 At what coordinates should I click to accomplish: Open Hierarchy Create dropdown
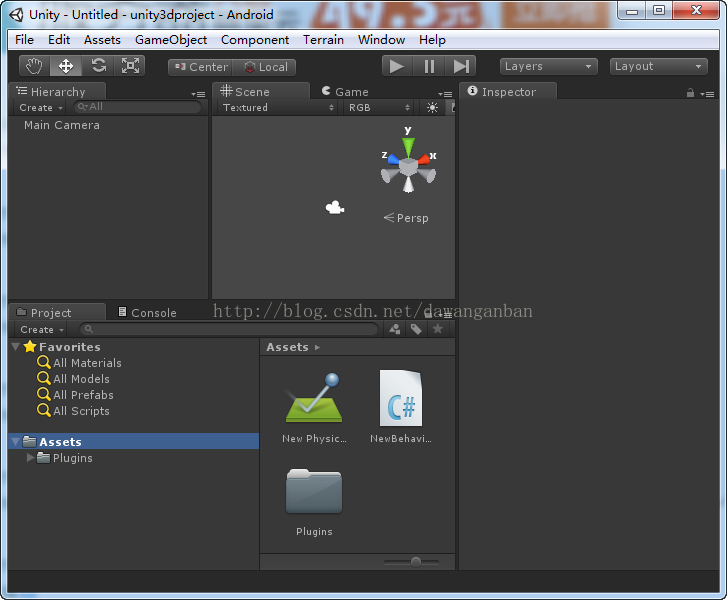[41, 108]
